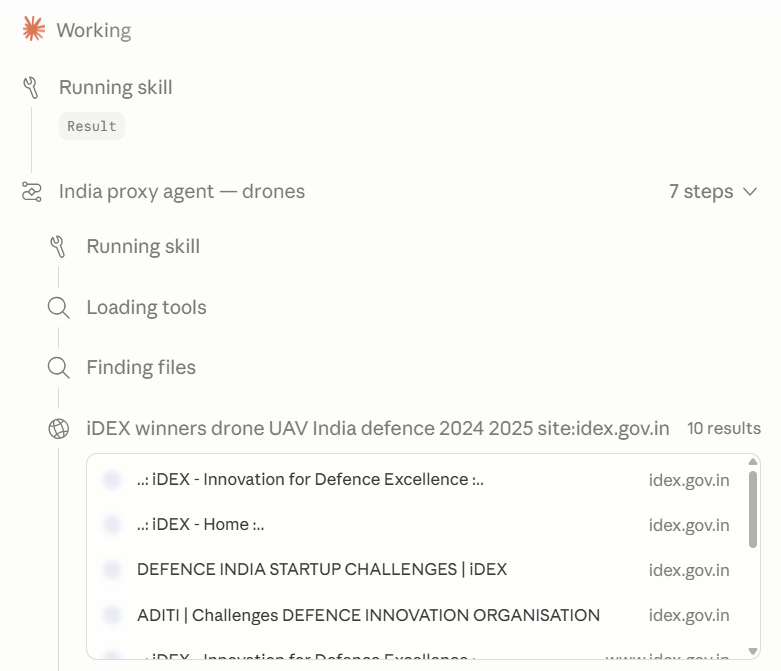Image resolution: width=781 pixels, height=671 pixels.
Task: Select the top Running skill step
Action: click(116, 88)
